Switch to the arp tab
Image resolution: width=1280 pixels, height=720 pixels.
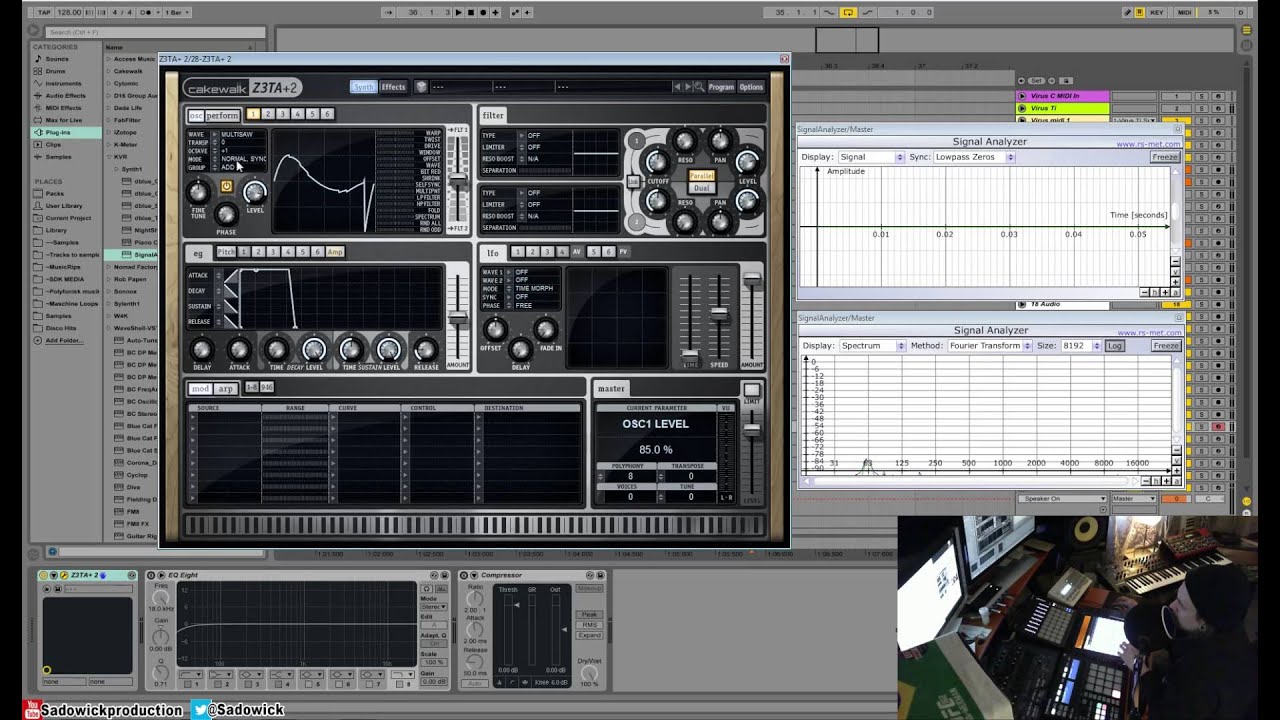225,388
